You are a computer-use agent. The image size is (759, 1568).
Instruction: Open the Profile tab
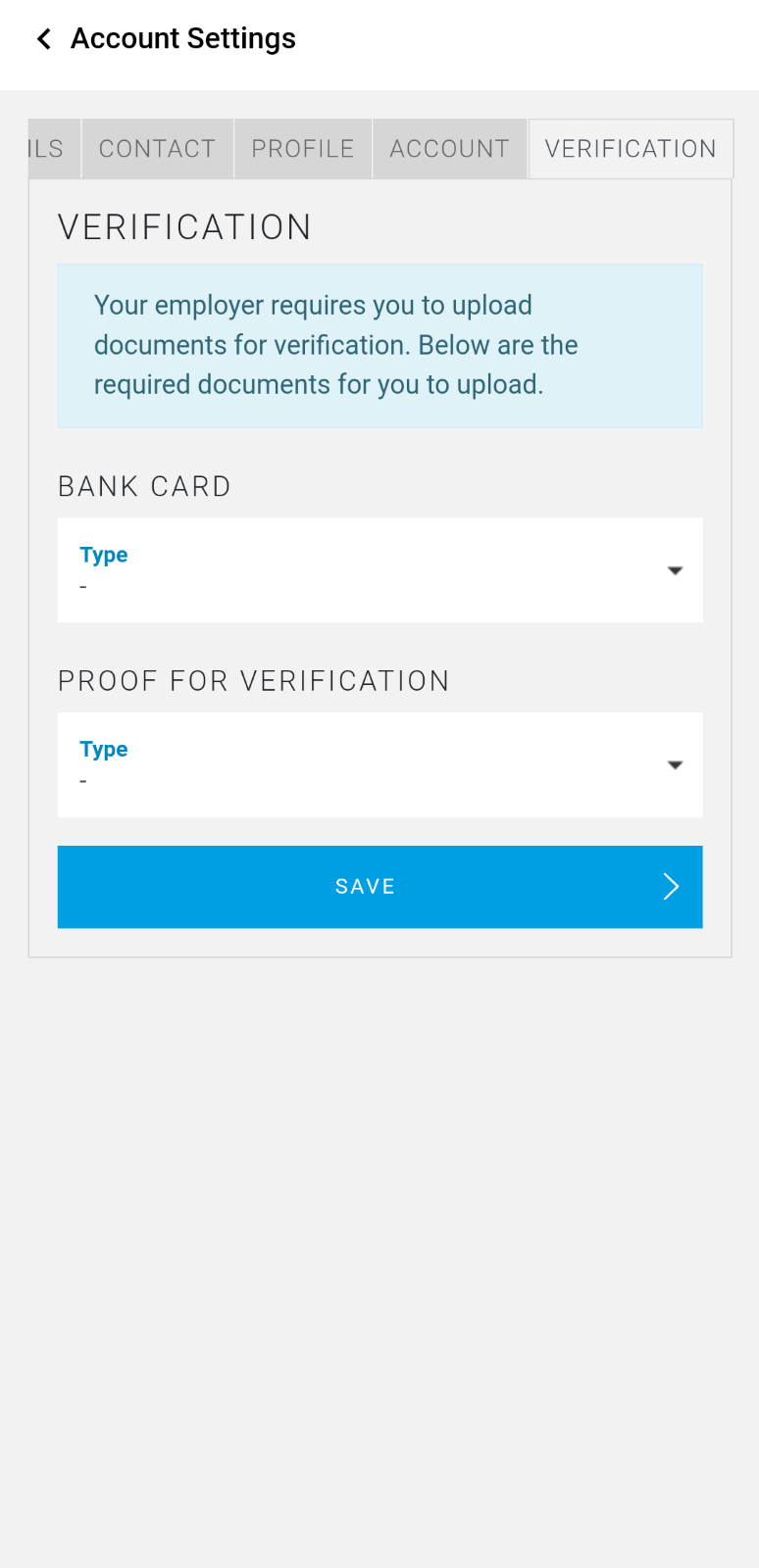click(303, 149)
